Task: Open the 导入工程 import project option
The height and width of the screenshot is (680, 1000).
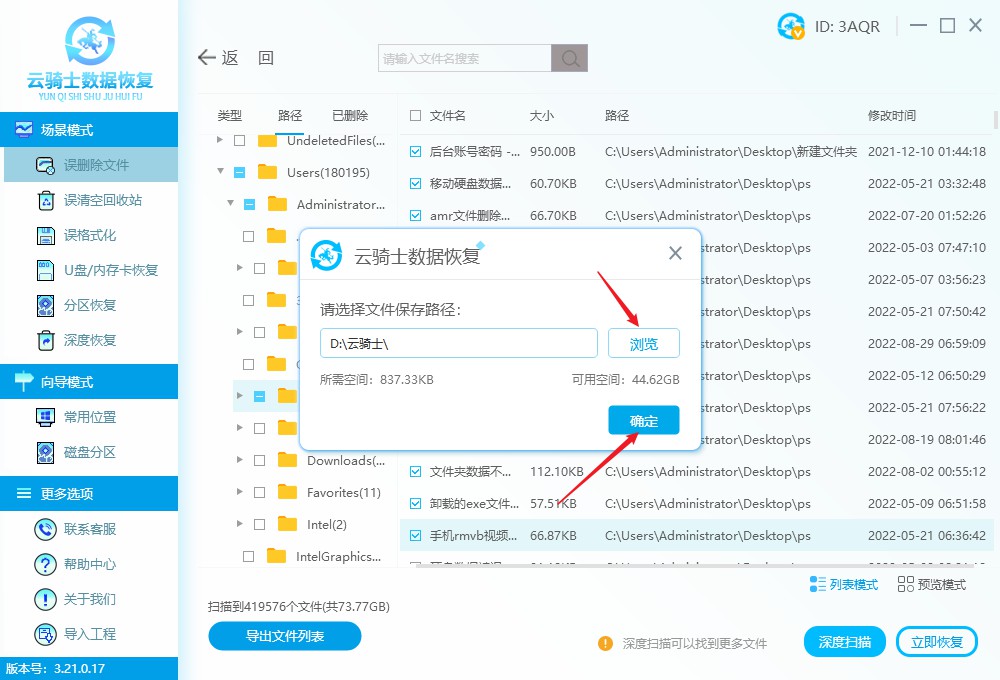Action: pos(90,633)
